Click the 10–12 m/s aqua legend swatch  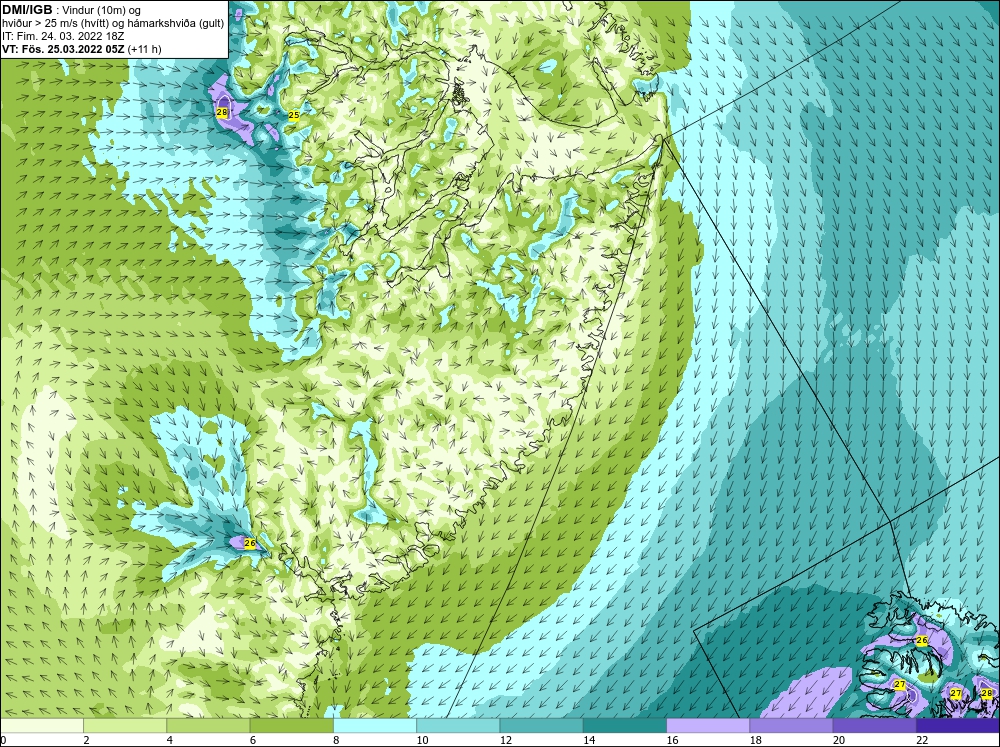[458, 726]
